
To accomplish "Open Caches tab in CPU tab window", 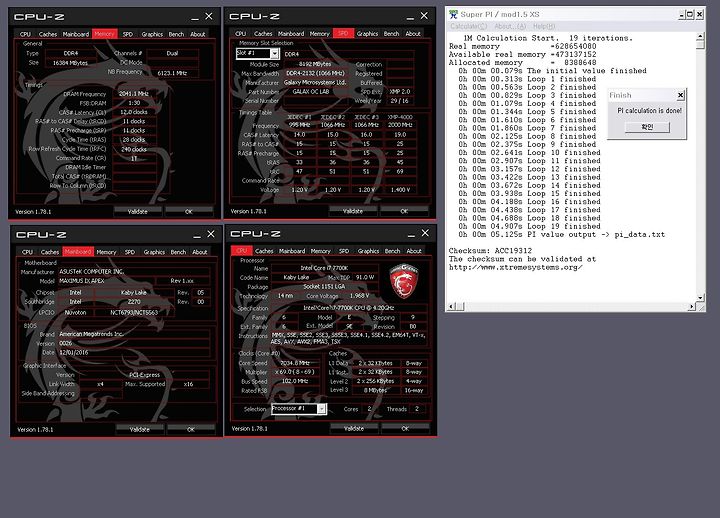I will (x=264, y=251).
